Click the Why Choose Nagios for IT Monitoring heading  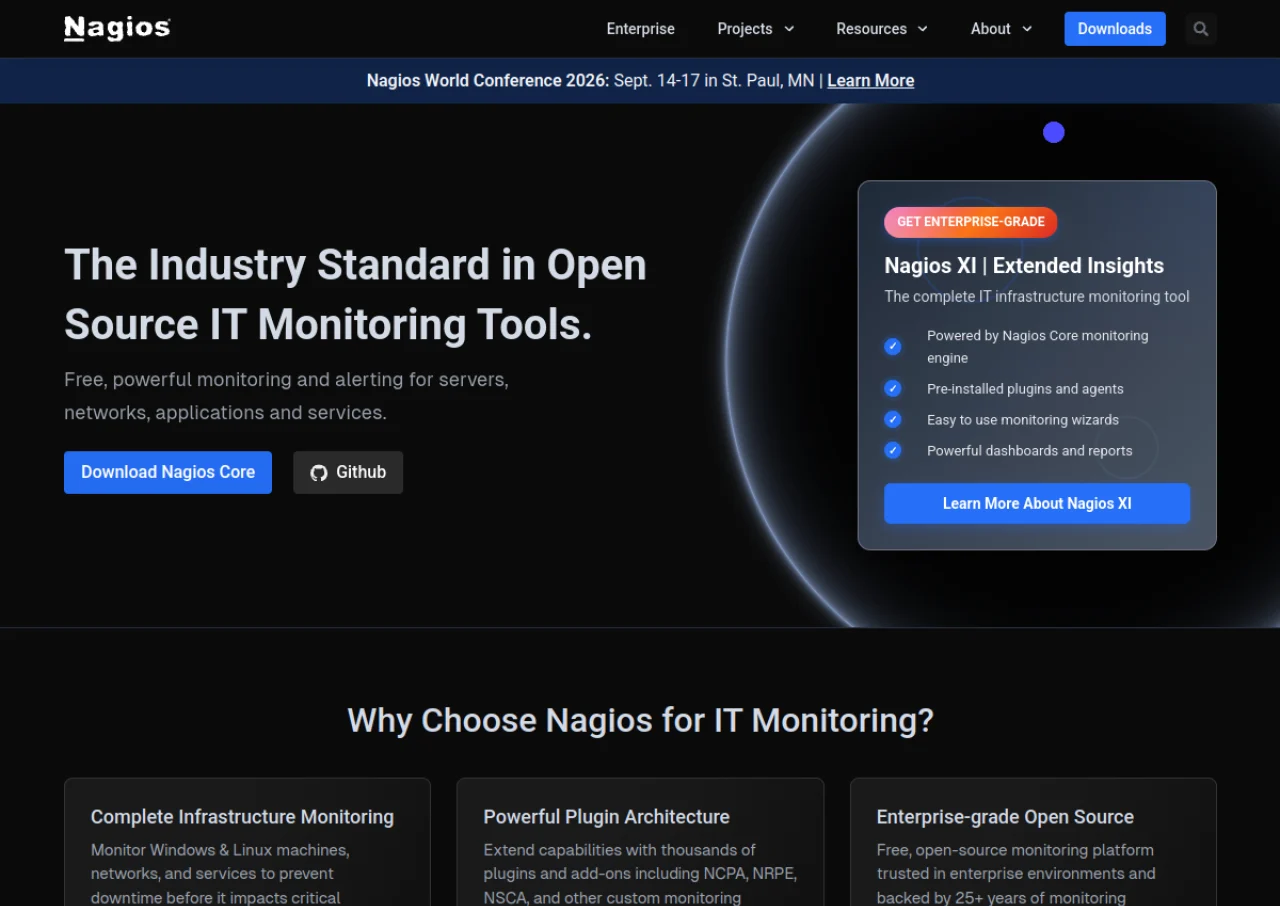(640, 720)
